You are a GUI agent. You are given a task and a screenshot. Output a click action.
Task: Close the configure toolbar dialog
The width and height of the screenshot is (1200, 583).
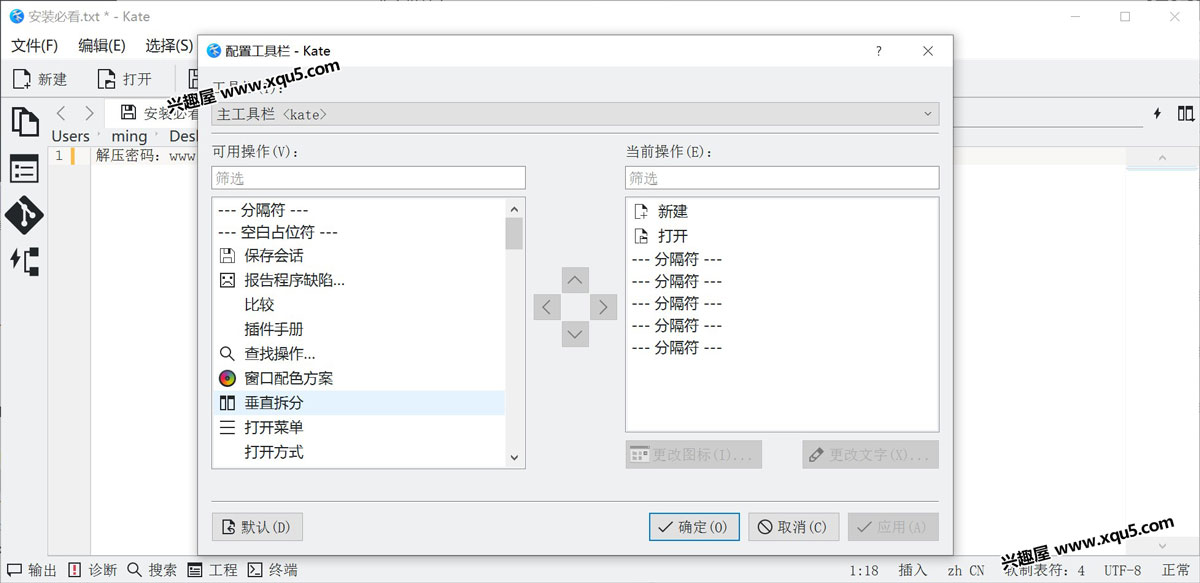point(929,51)
